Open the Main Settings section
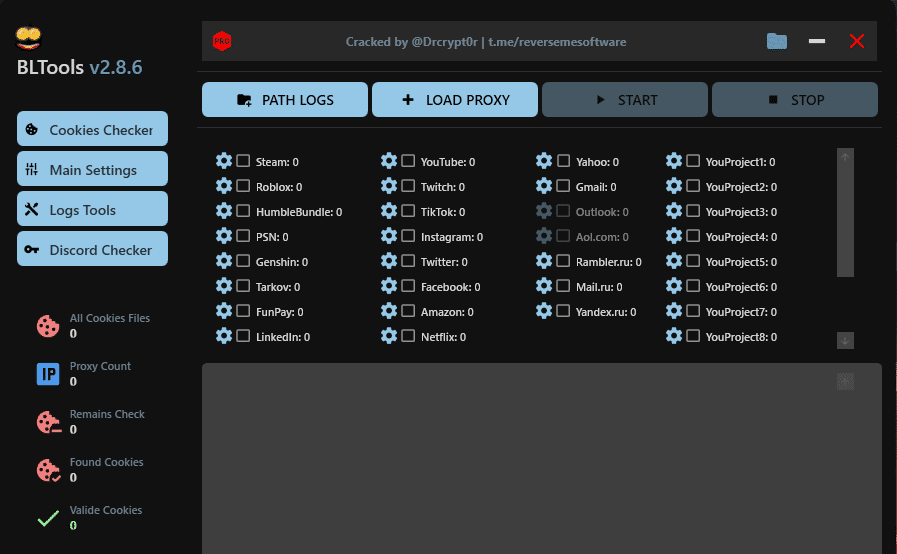This screenshot has height=554, width=897. (92, 169)
